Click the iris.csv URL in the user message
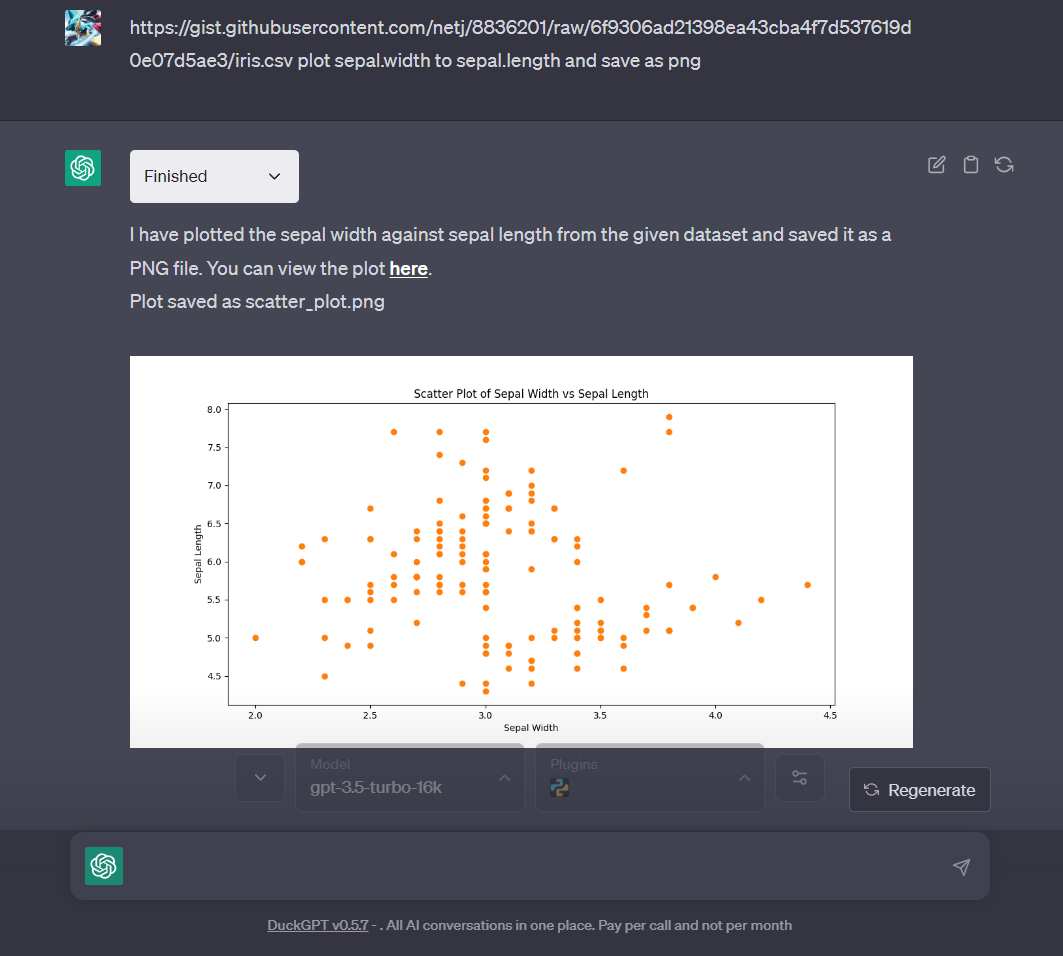The image size is (1063, 956). coord(520,44)
